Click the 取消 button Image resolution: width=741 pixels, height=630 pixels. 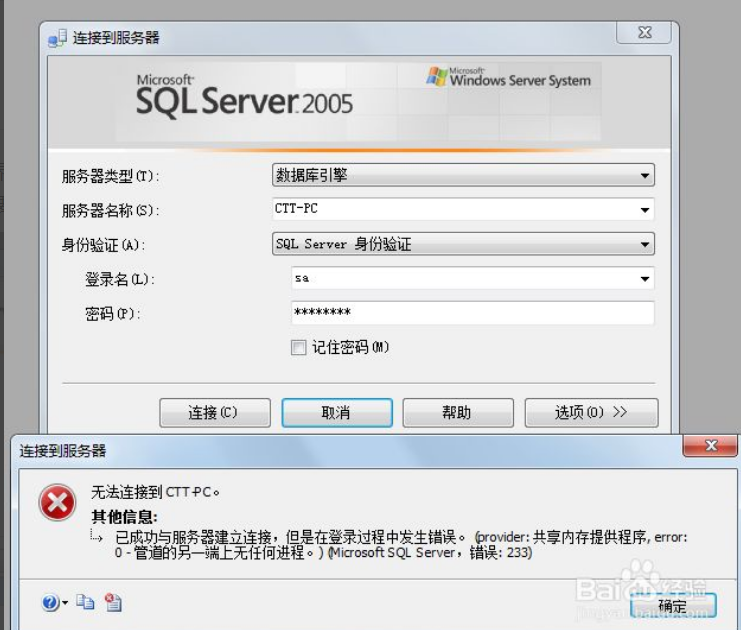[337, 413]
